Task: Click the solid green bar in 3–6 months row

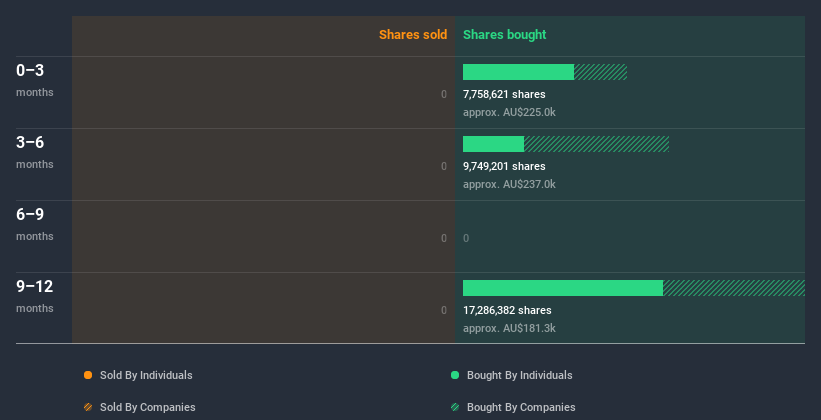Action: point(493,144)
